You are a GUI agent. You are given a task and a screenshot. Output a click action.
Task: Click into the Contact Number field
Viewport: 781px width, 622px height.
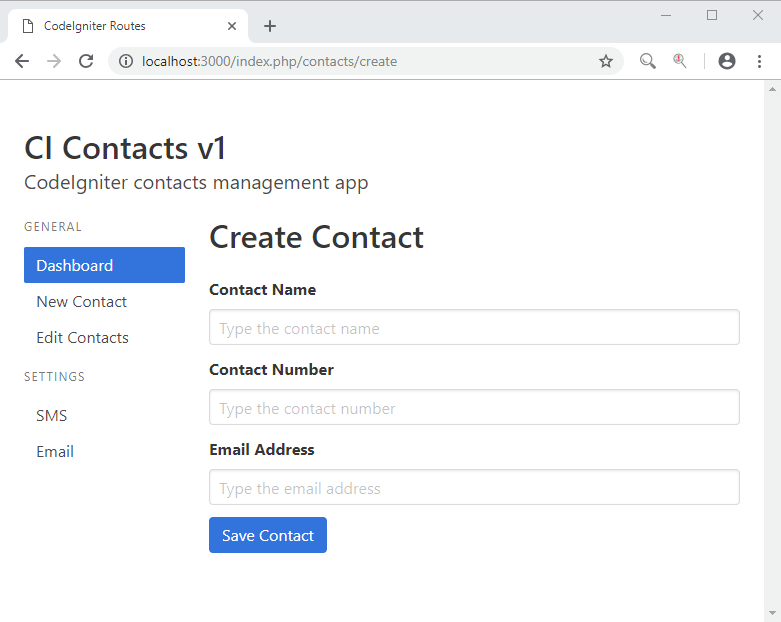[x=474, y=407]
